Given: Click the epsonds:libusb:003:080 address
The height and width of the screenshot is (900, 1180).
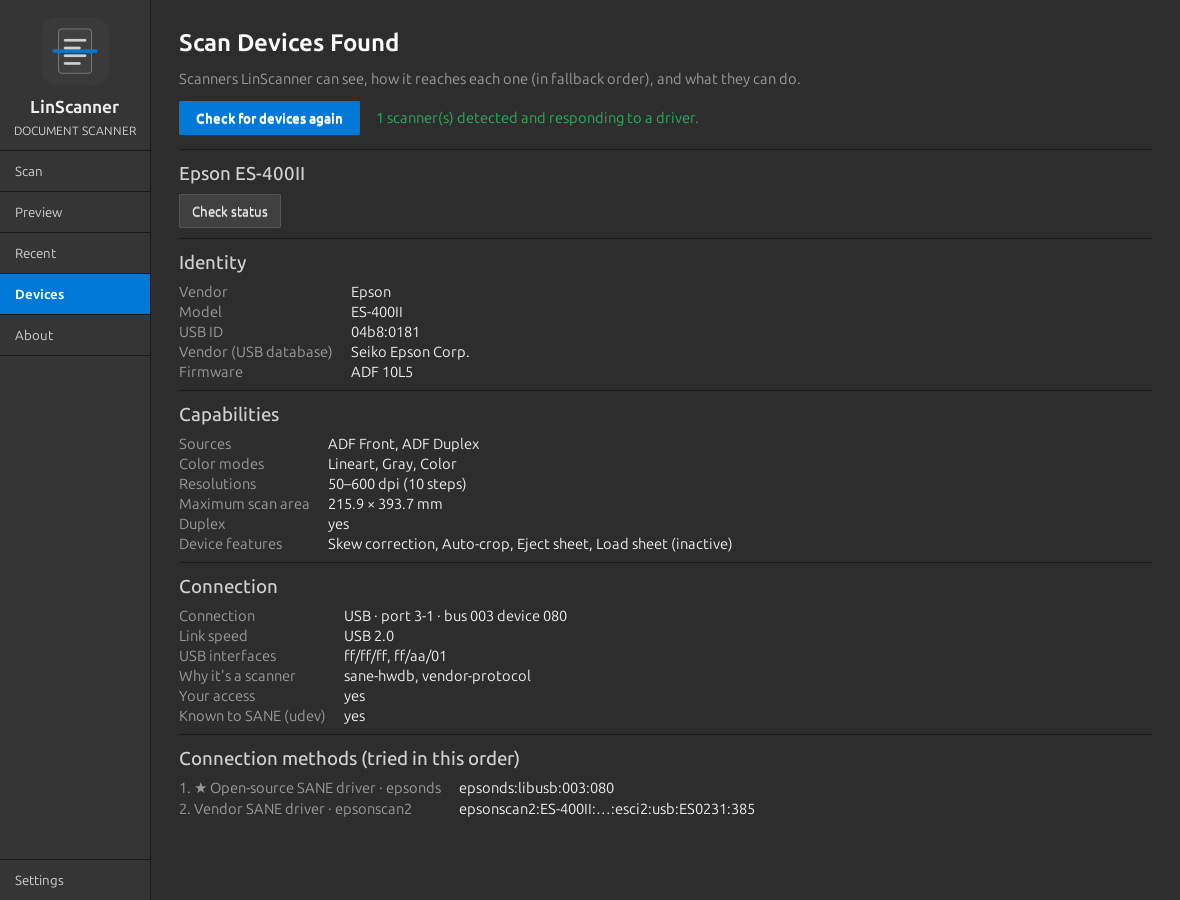Looking at the screenshot, I should (x=537, y=788).
